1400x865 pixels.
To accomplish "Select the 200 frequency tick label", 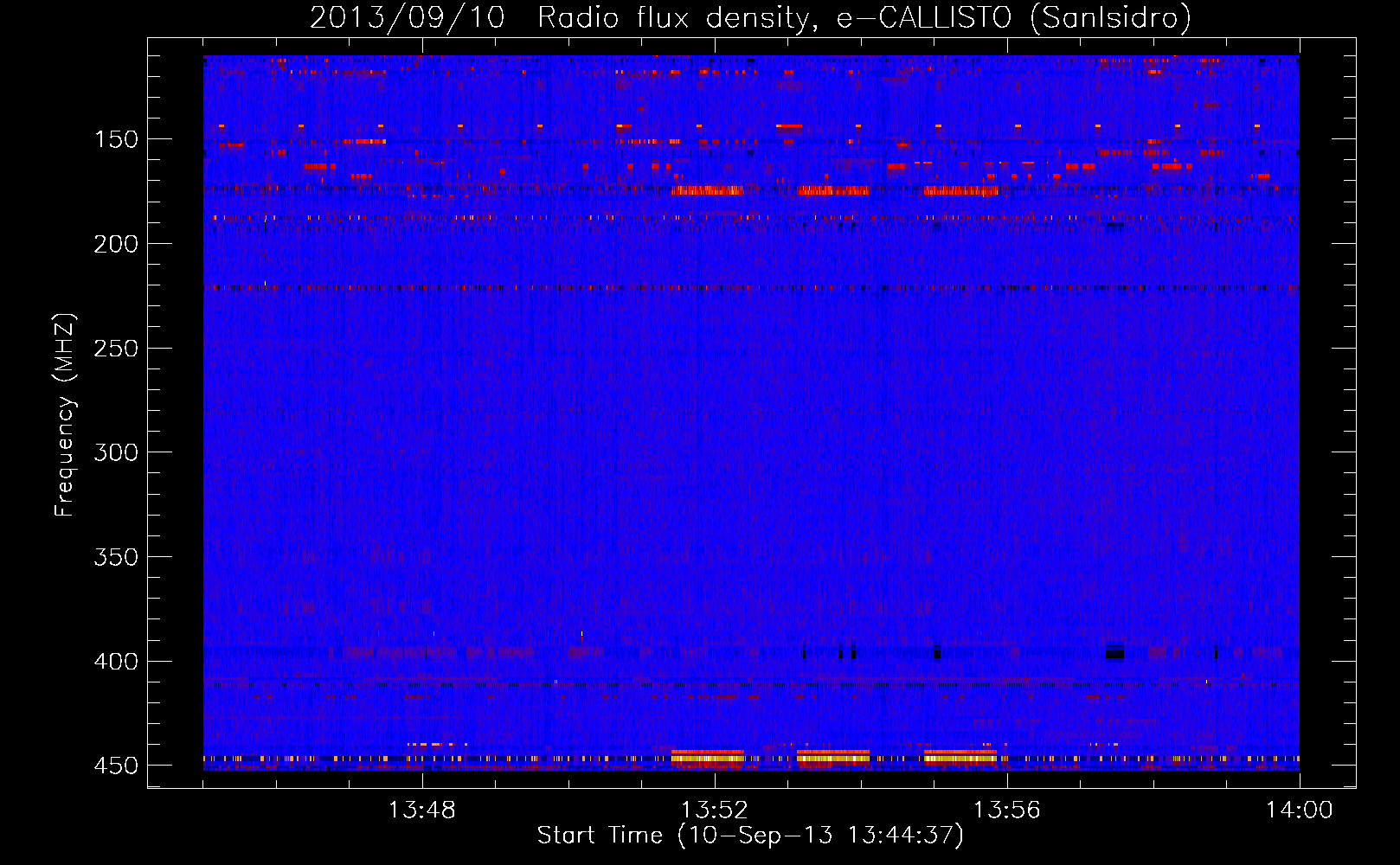I will 115,244.
